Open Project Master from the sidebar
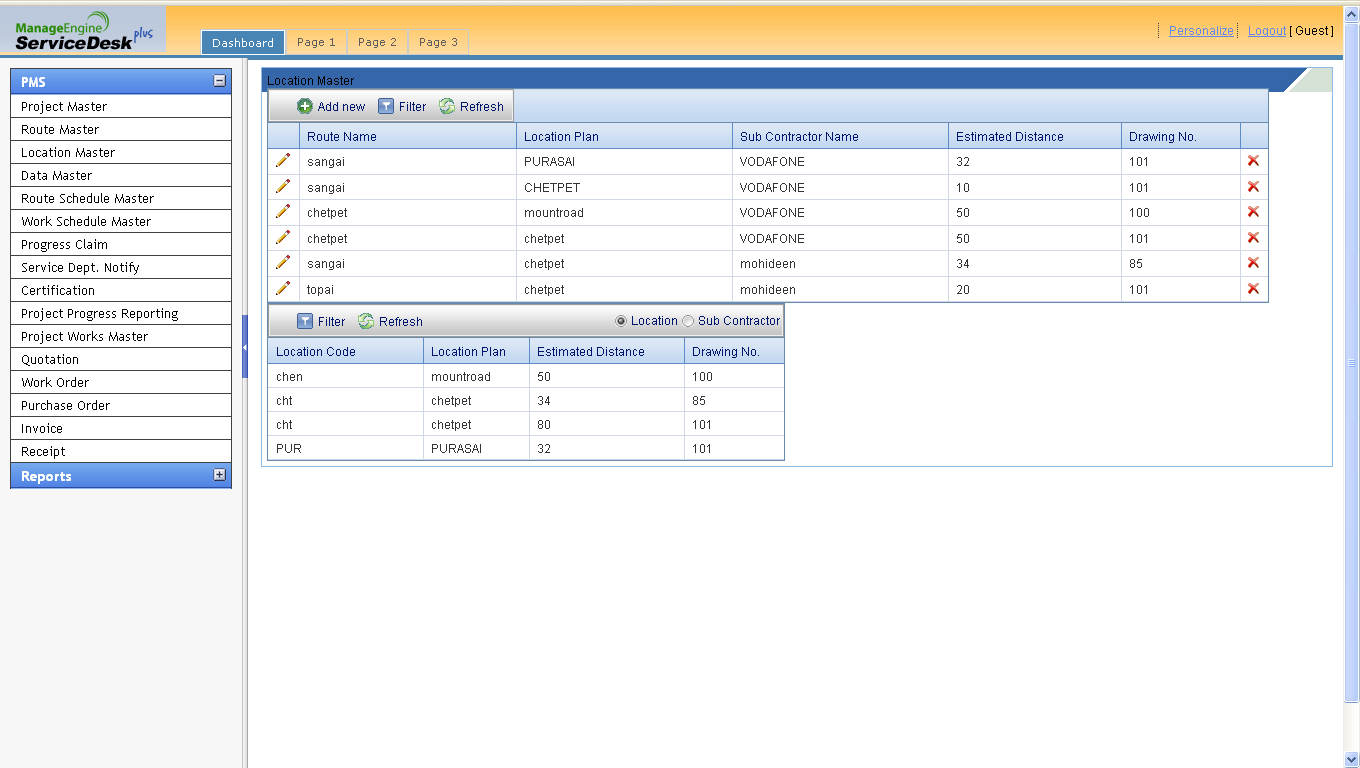The image size is (1360, 768). (x=121, y=106)
